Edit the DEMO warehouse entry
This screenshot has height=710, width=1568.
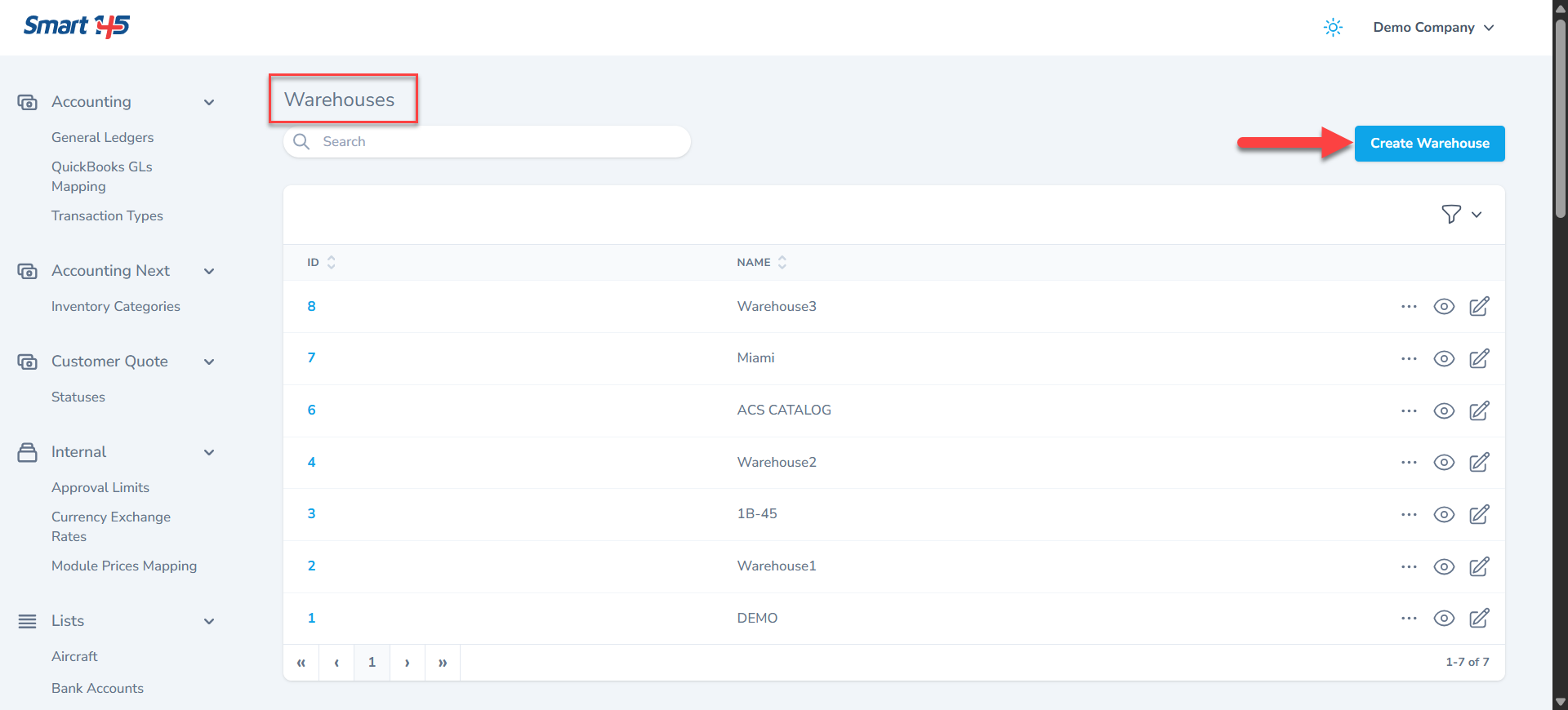coord(1479,619)
